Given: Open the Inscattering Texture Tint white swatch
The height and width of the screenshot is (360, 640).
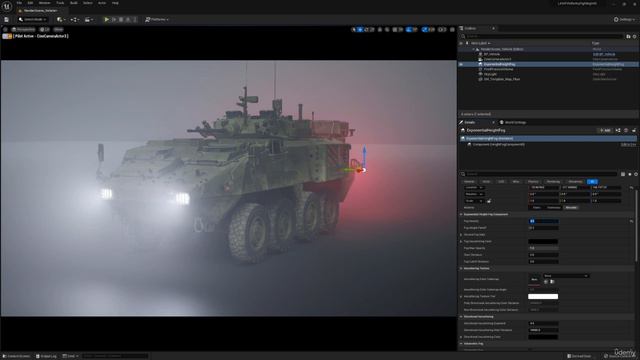Looking at the screenshot, I should [543, 296].
